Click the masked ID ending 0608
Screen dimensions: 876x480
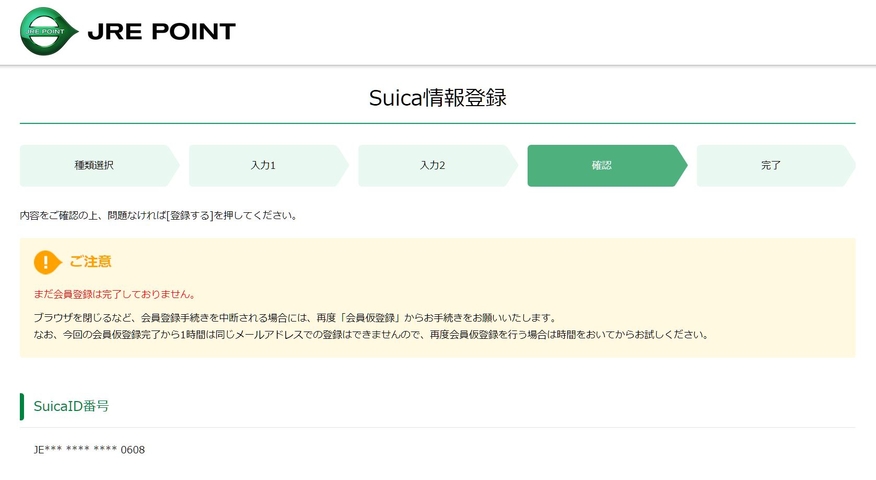click(x=89, y=450)
